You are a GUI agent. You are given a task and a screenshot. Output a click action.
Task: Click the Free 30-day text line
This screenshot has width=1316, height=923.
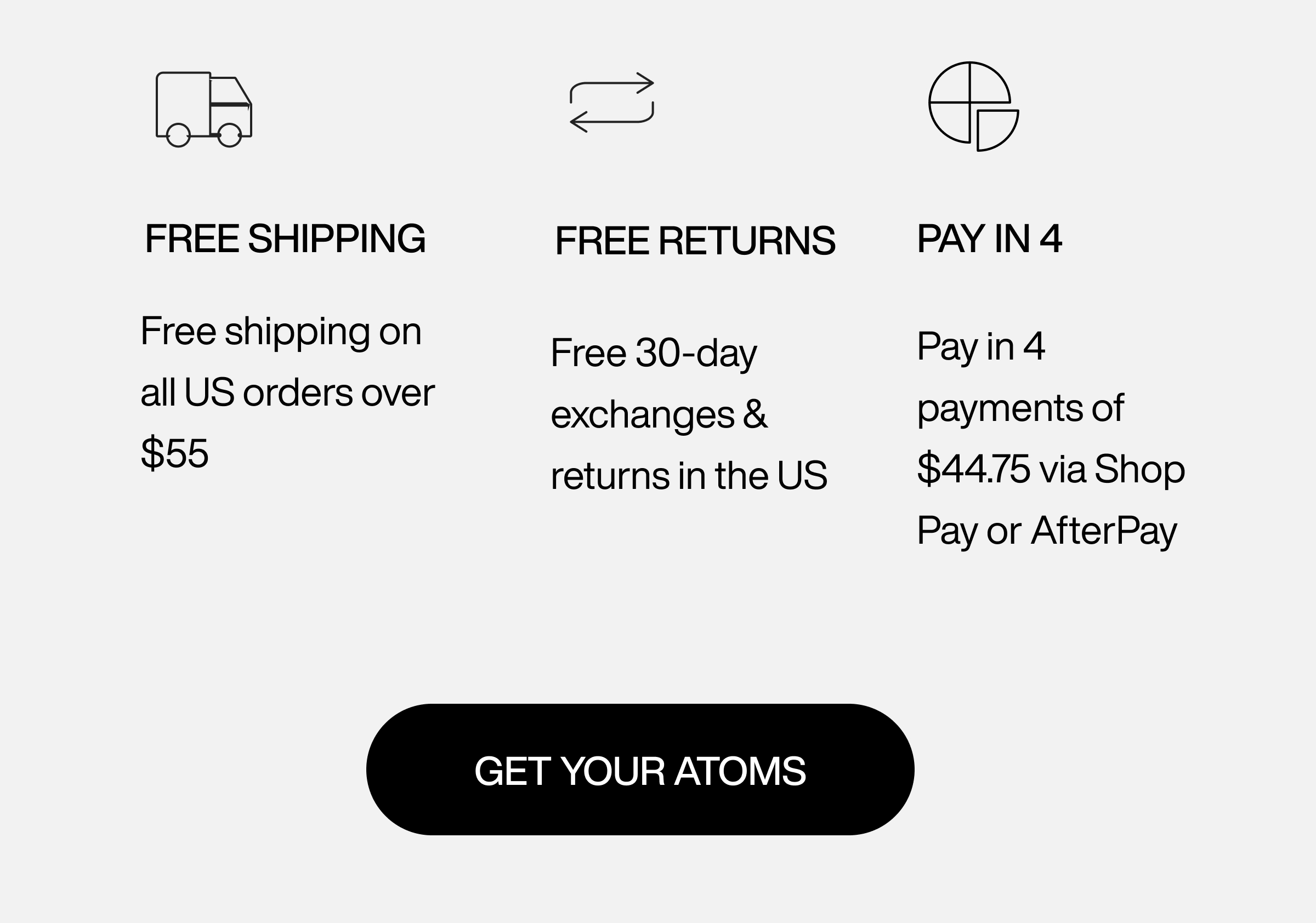[654, 354]
